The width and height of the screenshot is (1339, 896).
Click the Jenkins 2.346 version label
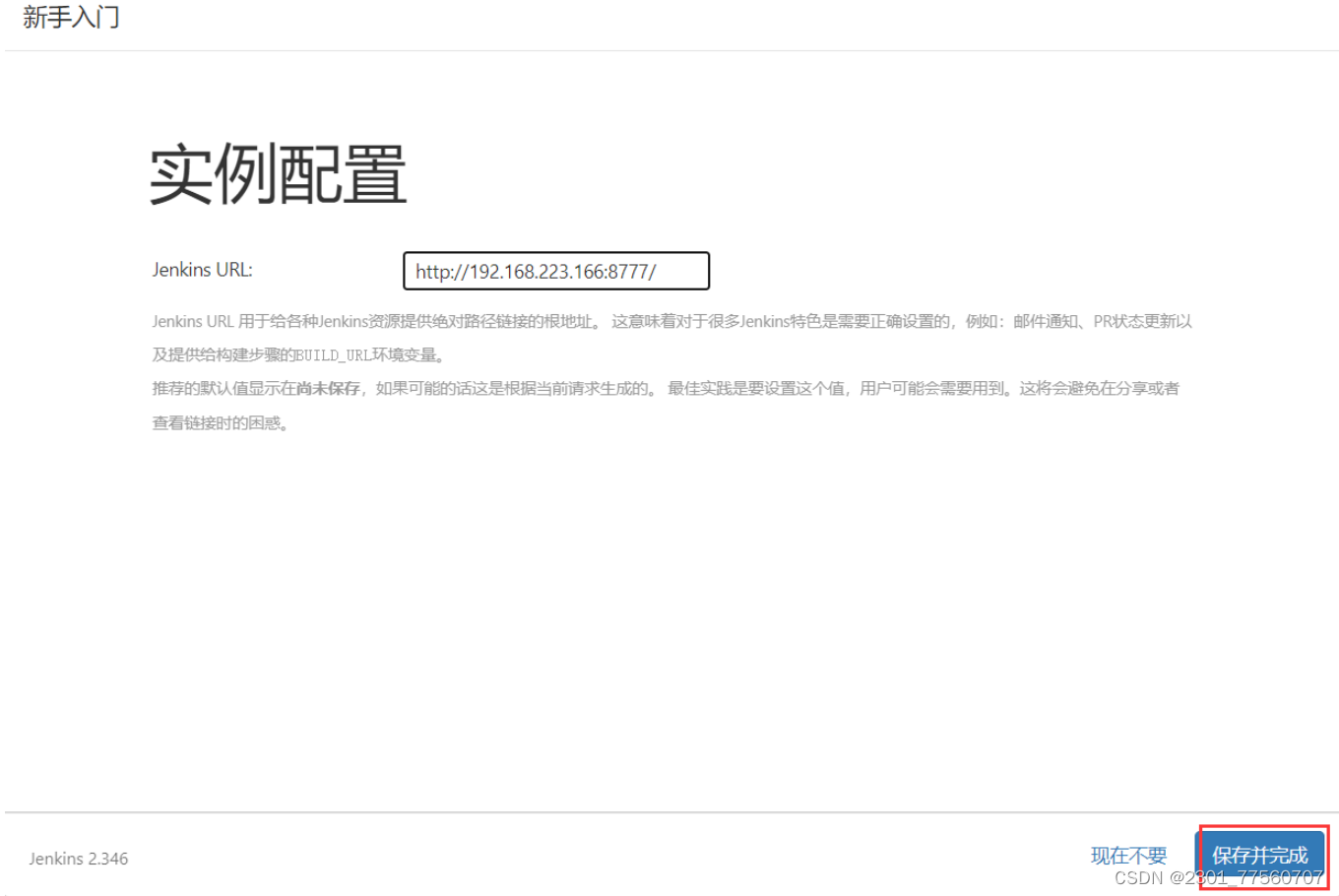(78, 858)
